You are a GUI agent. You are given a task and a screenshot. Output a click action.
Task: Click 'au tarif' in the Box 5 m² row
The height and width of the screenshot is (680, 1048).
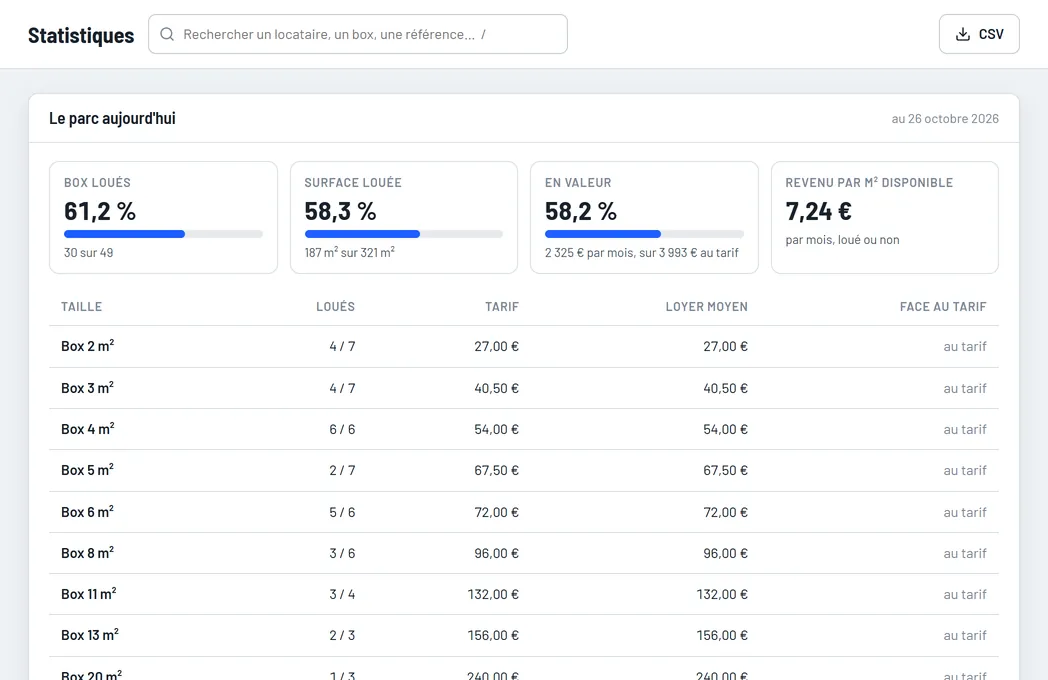point(965,471)
